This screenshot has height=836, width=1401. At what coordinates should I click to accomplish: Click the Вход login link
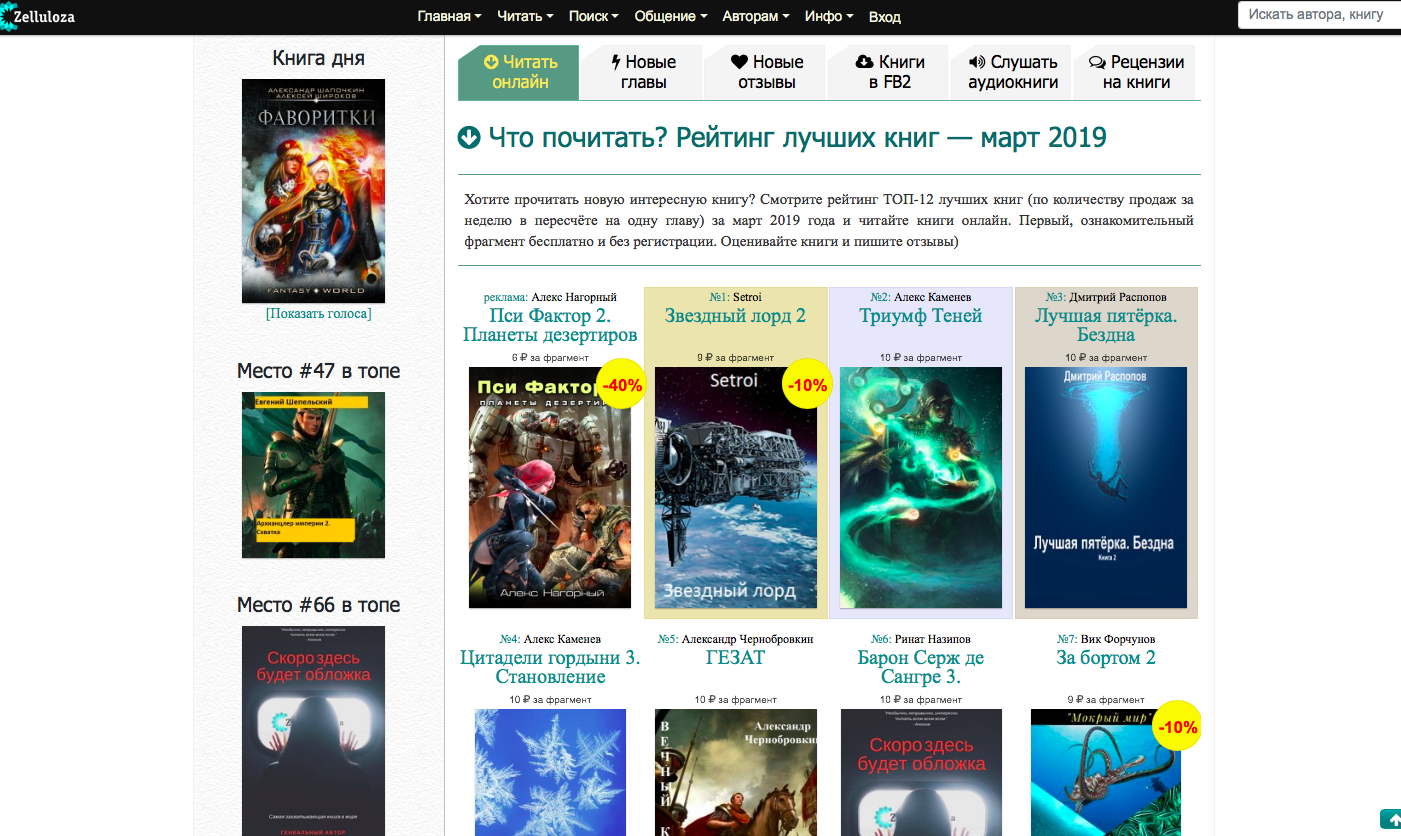tap(885, 17)
